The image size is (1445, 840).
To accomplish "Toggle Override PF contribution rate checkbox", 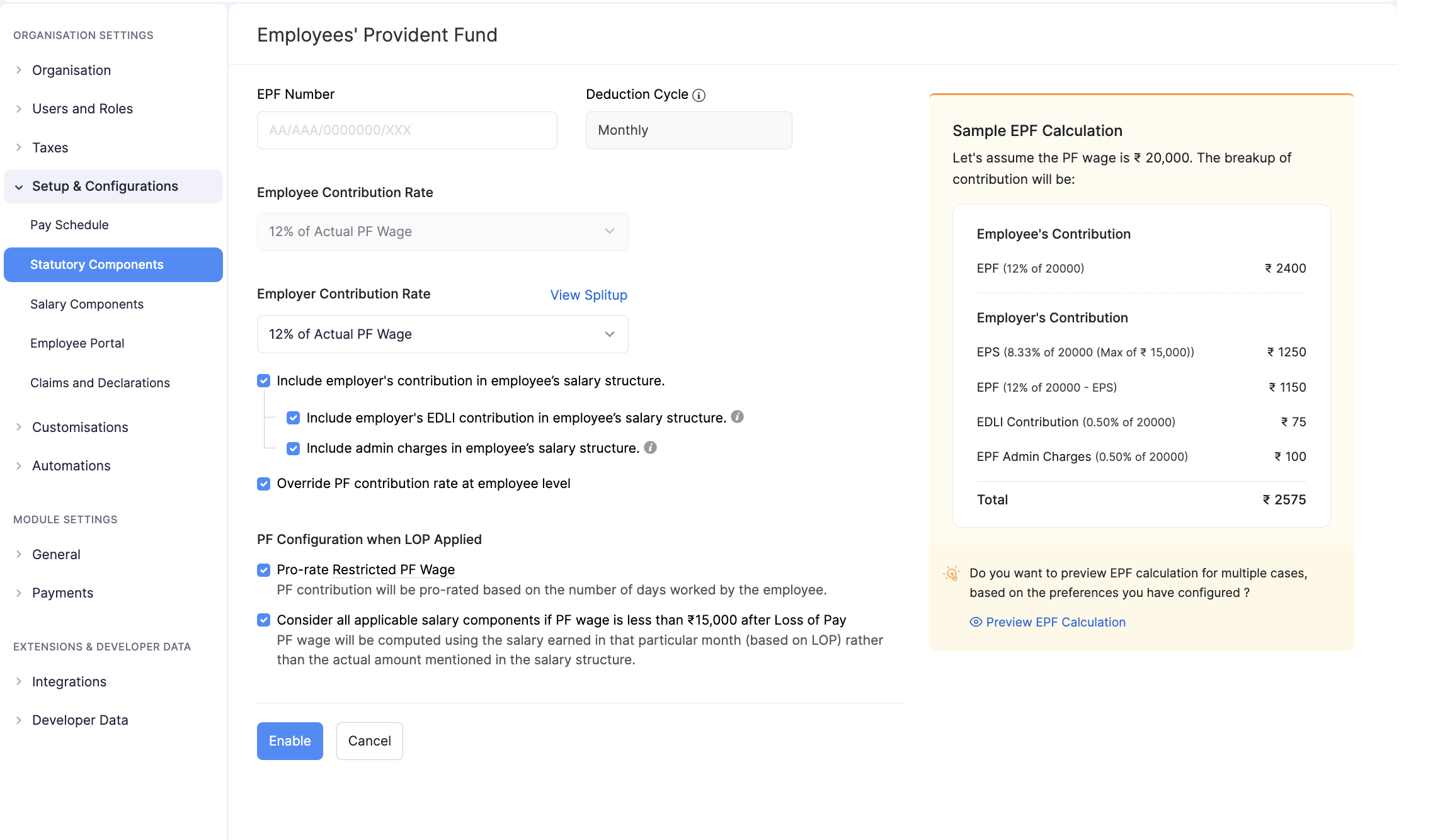I will point(264,484).
